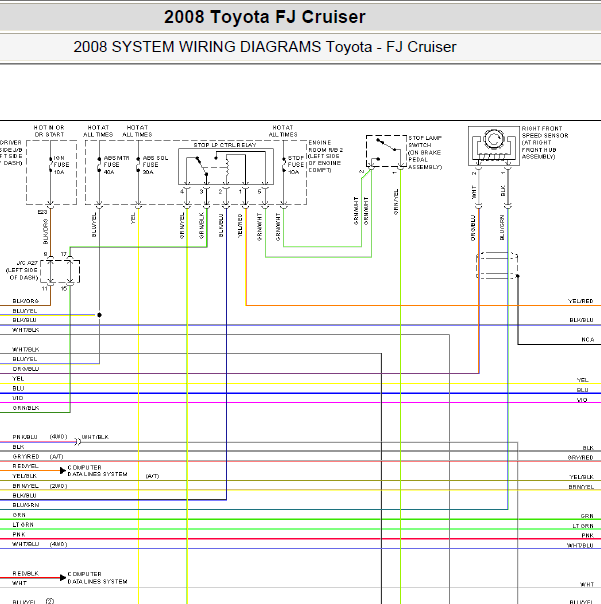
Task: Click the COMPUTER DATA LINES SYSTEM text by RED/BLK
Action: [97, 578]
